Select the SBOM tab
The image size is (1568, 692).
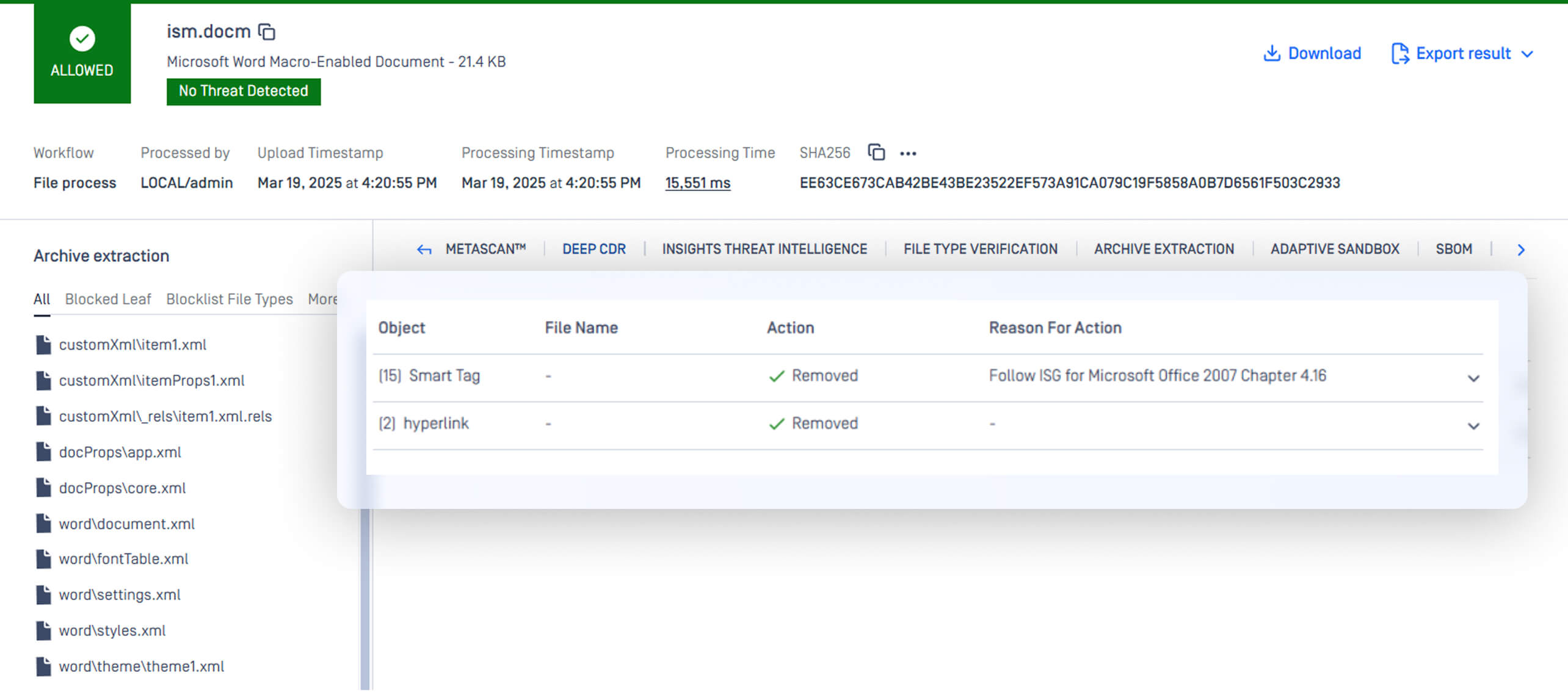click(1453, 249)
